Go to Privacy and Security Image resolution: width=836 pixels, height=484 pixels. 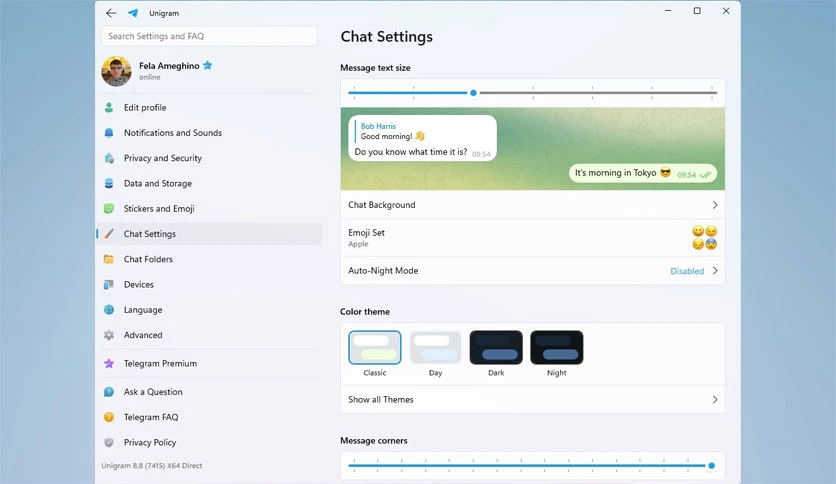coord(210,158)
